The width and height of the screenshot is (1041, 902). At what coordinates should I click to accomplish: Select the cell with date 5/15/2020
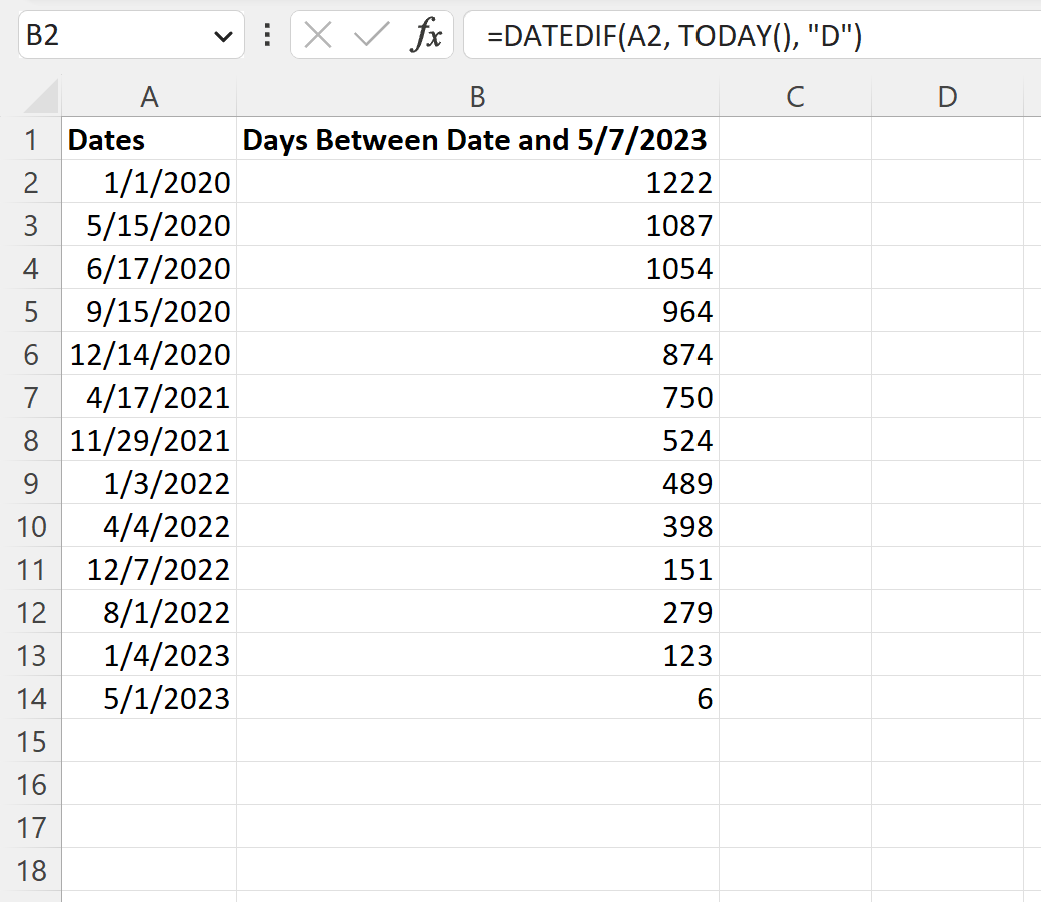(x=149, y=225)
